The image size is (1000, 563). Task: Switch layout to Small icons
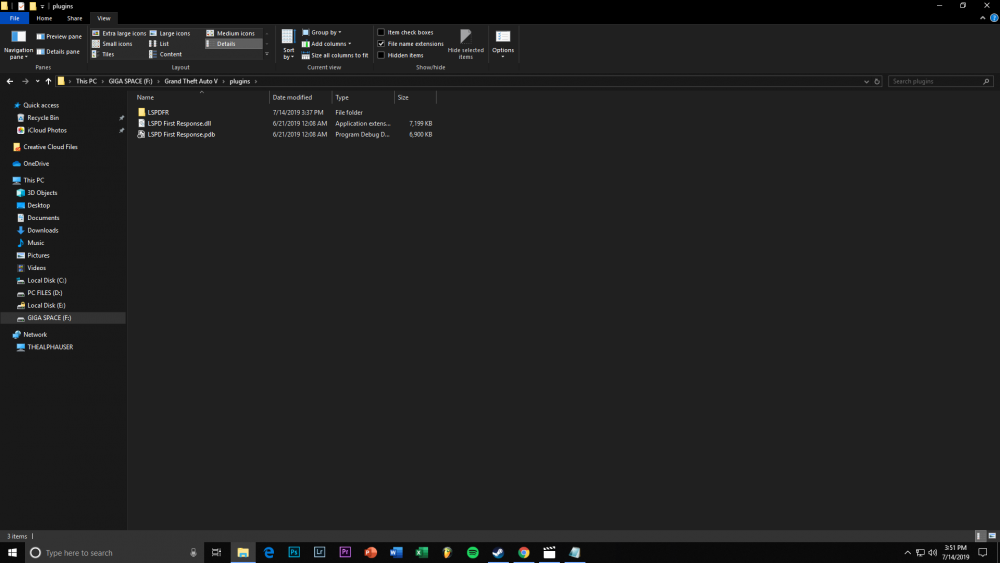click(x=112, y=44)
